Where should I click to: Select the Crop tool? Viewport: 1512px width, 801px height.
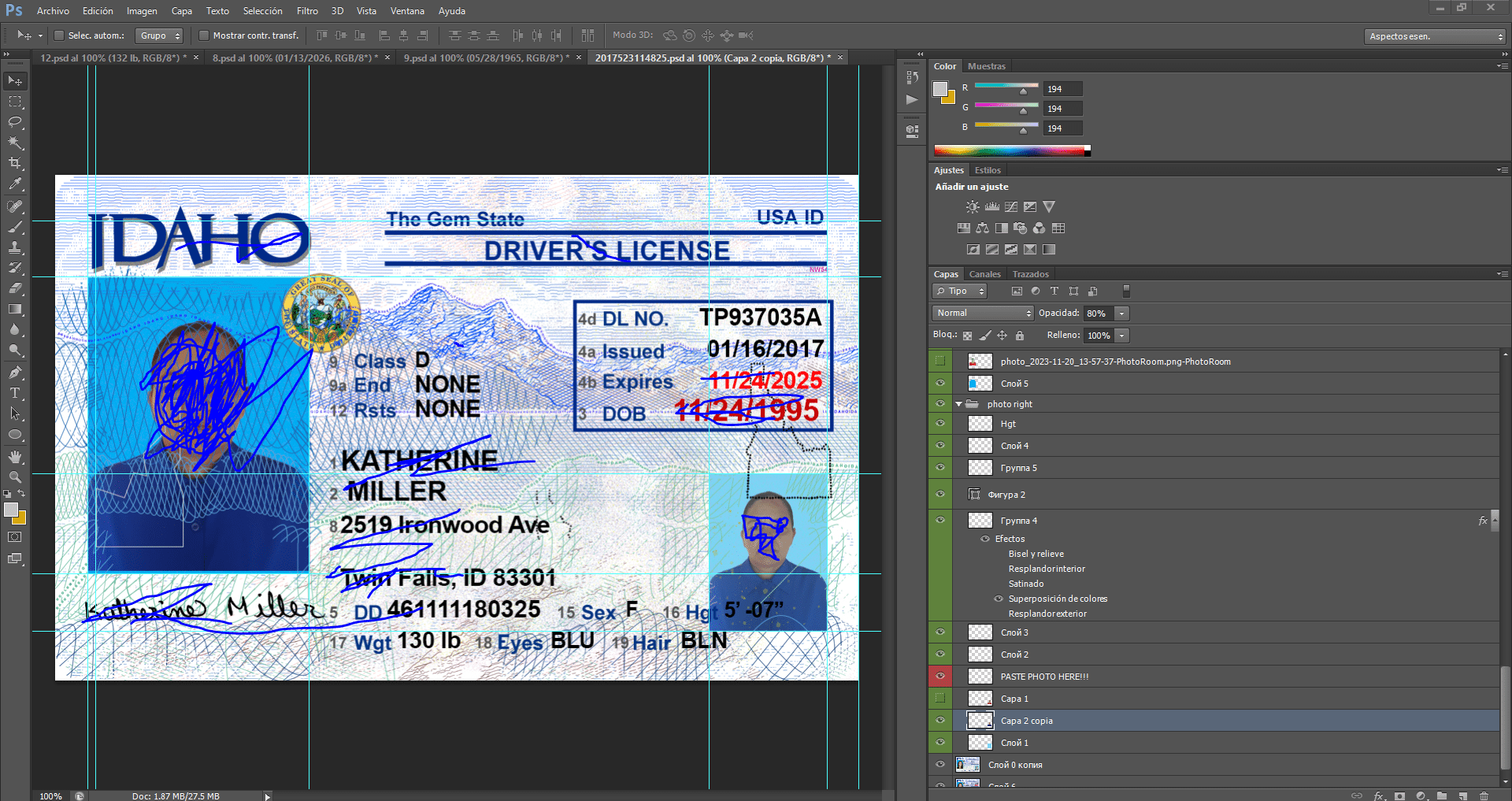15,163
